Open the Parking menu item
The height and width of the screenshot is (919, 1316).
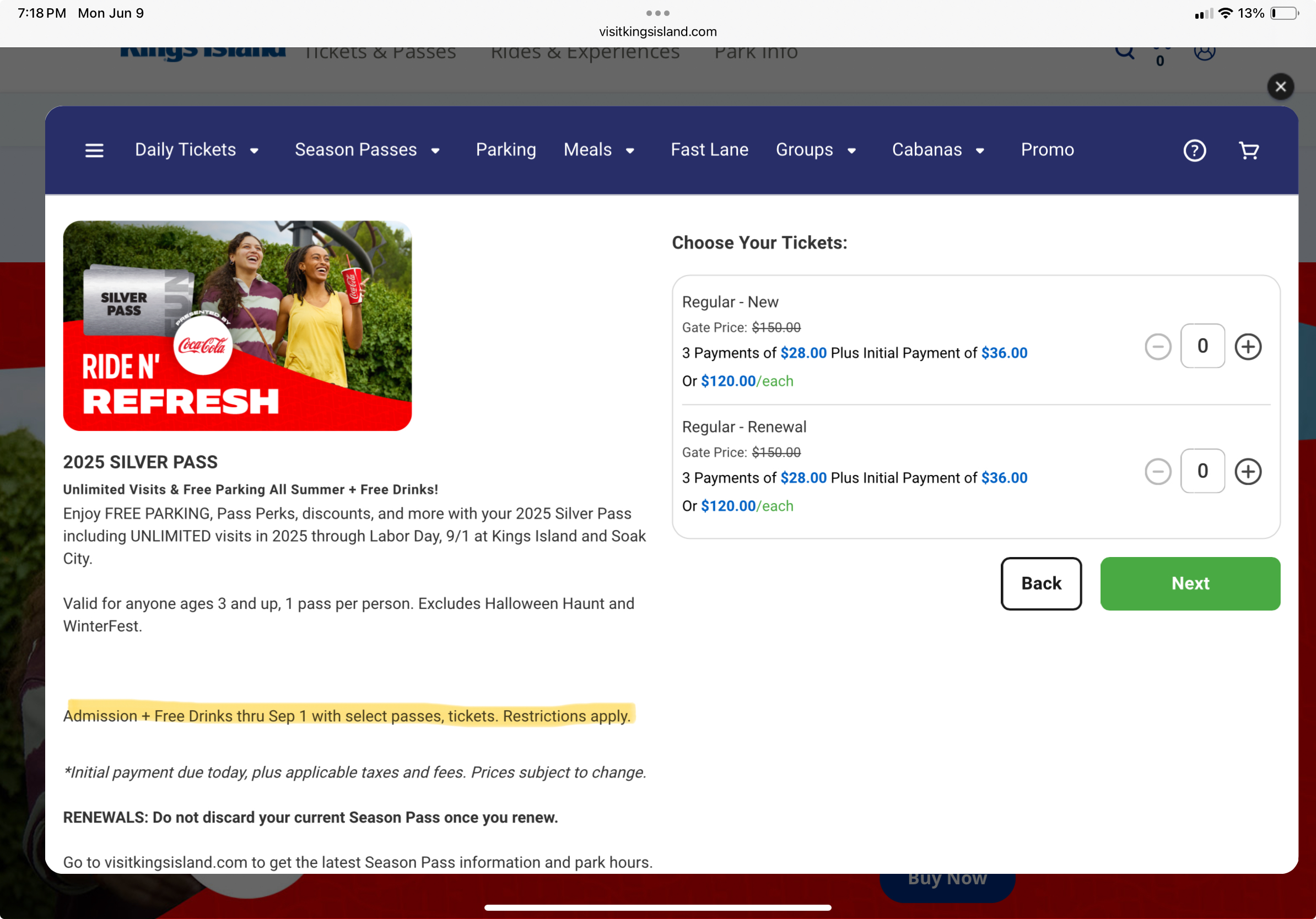pyautogui.click(x=505, y=150)
